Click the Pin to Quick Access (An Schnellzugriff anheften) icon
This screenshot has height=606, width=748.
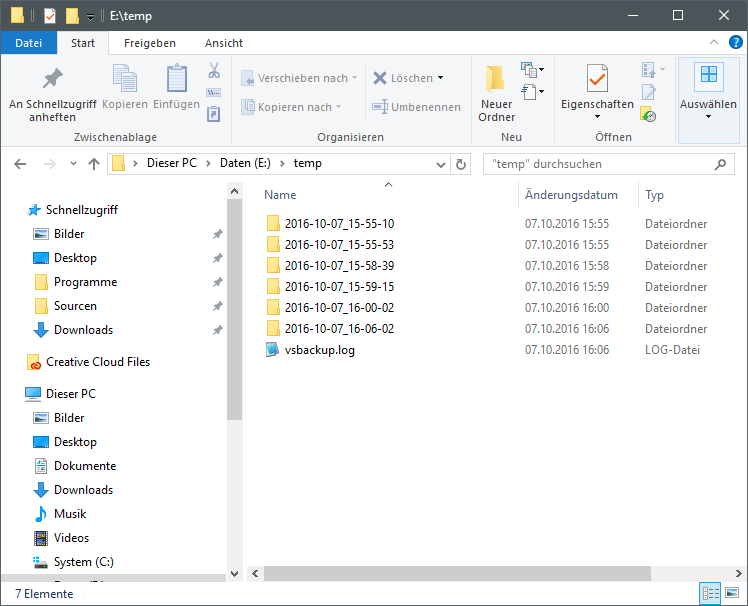point(52,79)
